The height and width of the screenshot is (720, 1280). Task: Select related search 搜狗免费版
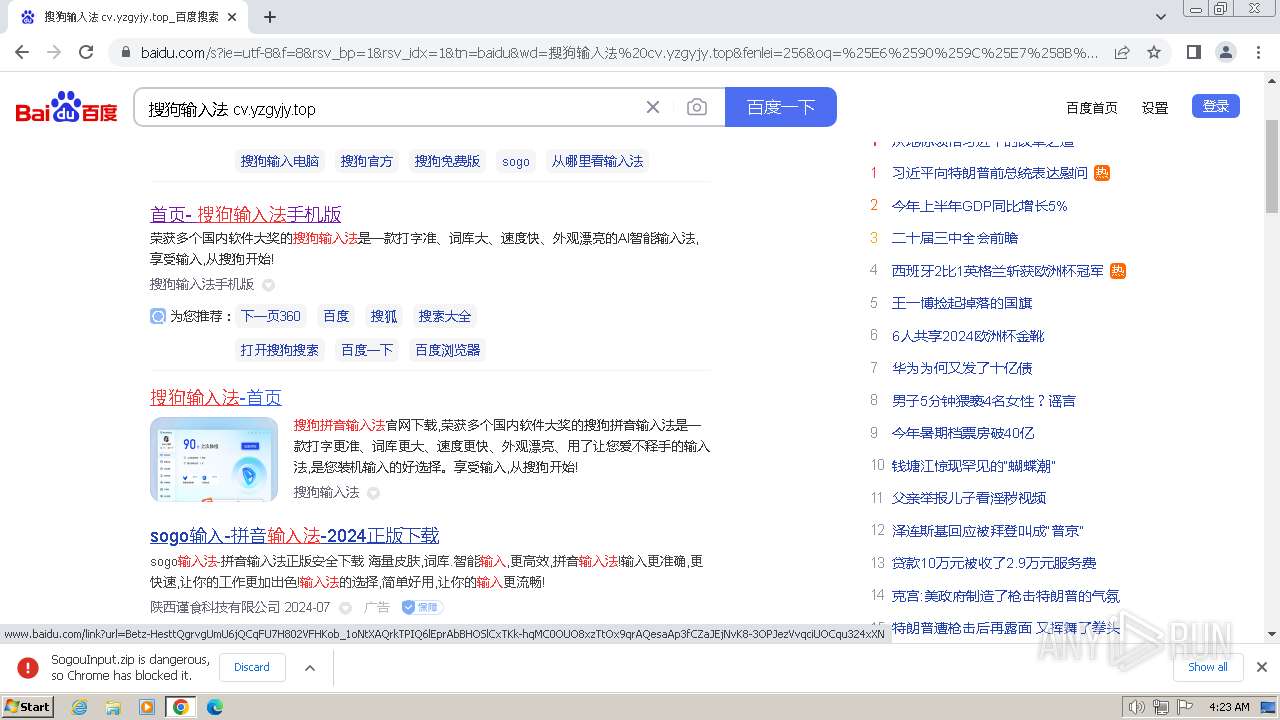pyautogui.click(x=447, y=161)
